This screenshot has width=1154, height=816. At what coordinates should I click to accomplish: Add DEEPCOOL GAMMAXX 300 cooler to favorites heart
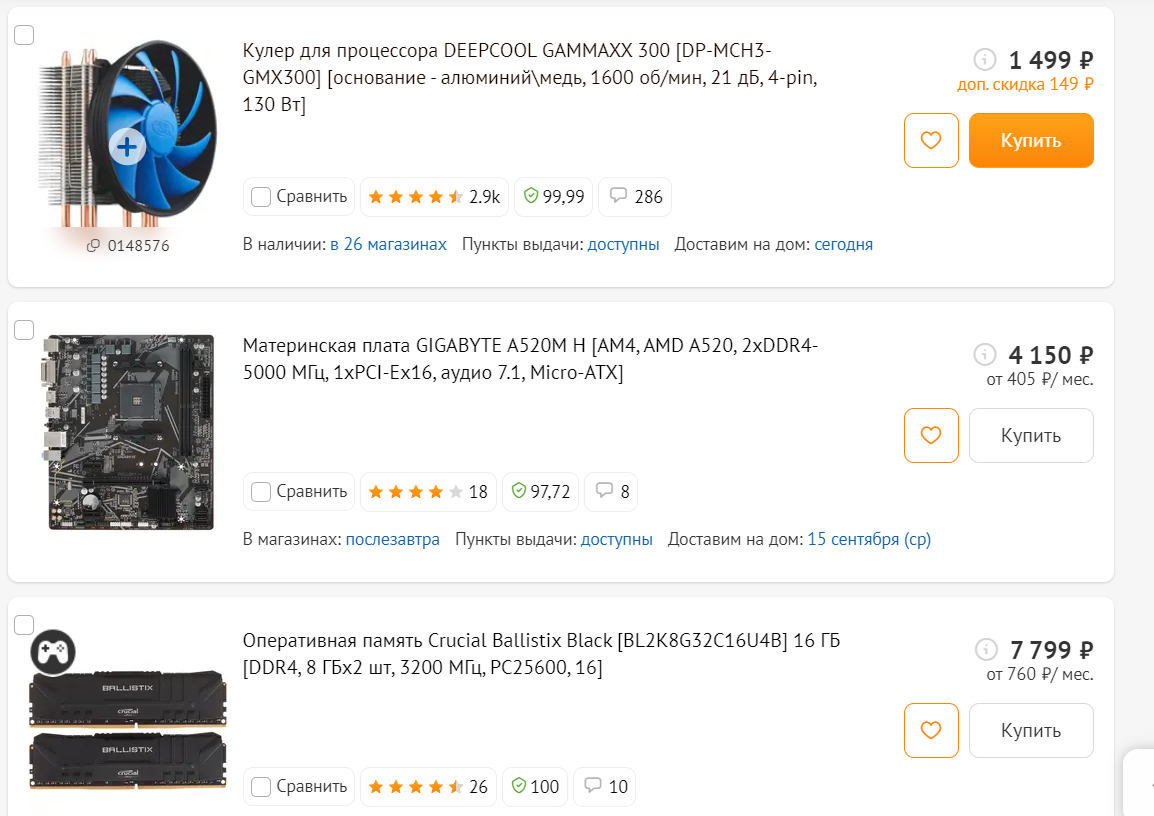(x=931, y=141)
